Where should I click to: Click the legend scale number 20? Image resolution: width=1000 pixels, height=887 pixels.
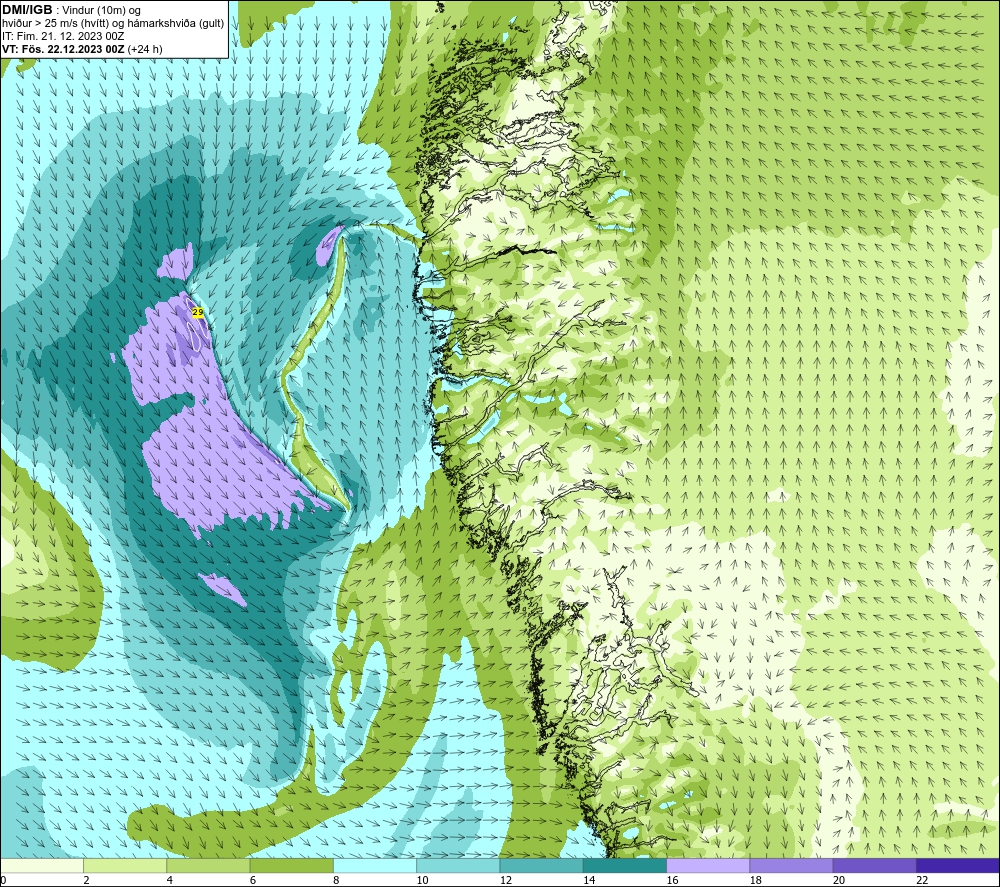[839, 880]
